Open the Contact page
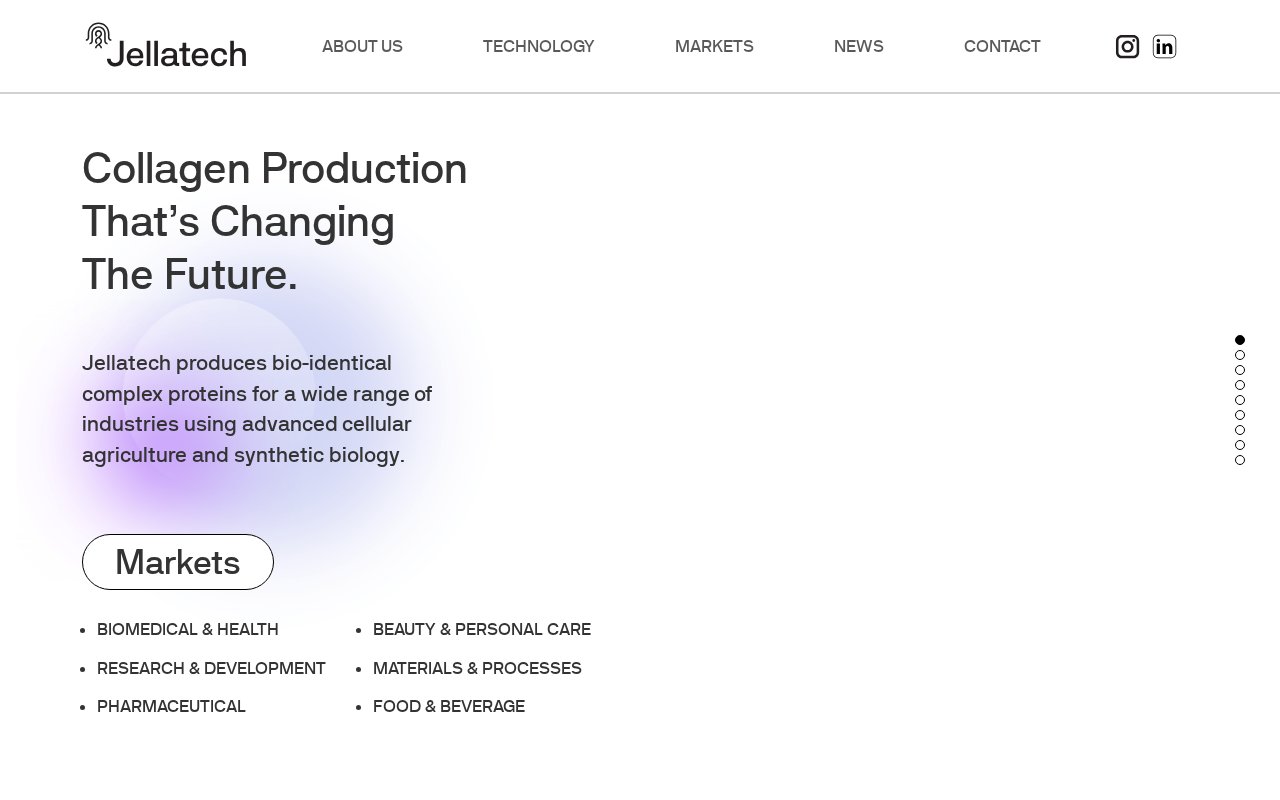The height and width of the screenshot is (800, 1280). 1002,46
